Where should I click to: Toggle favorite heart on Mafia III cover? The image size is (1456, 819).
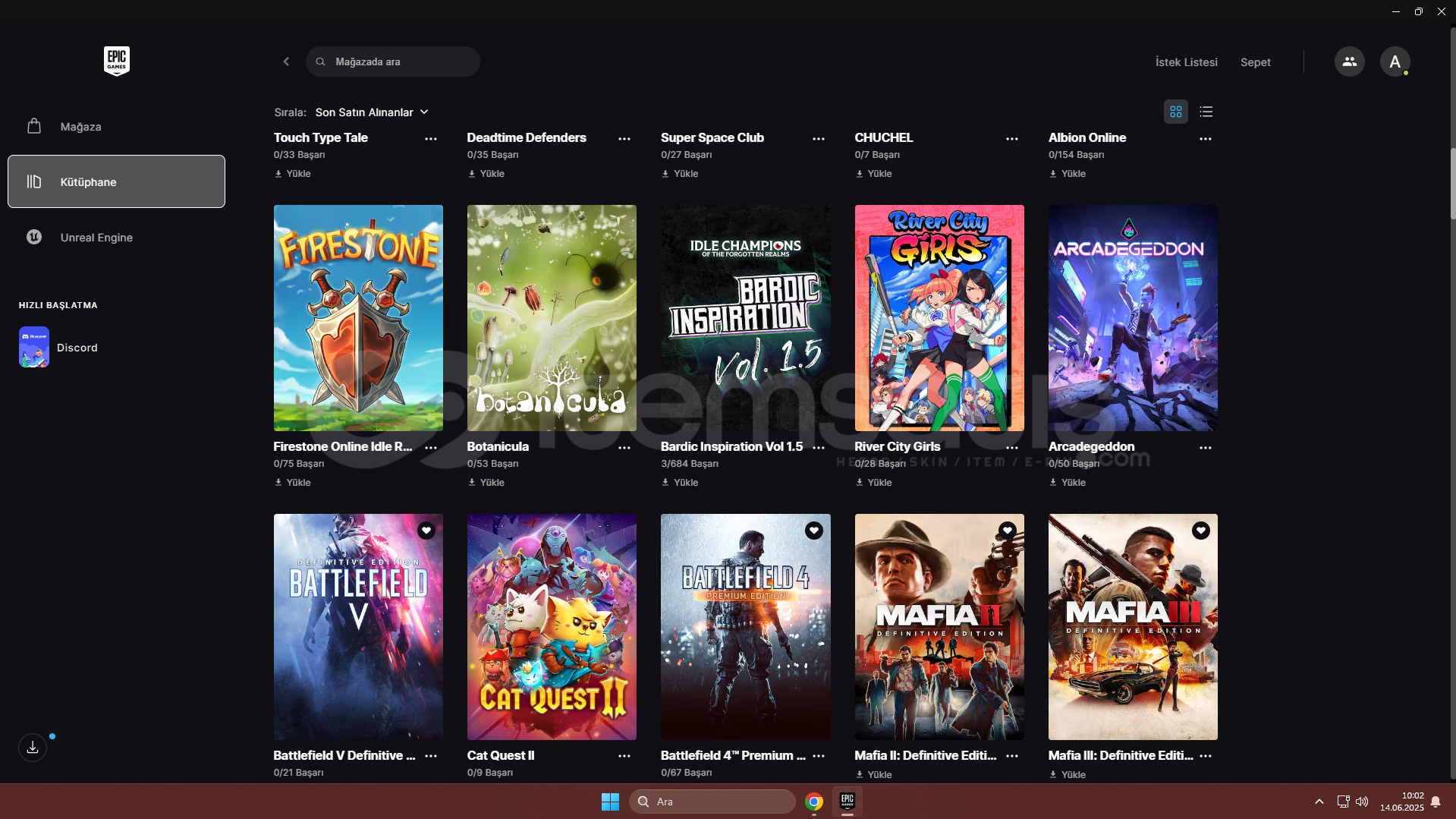pyautogui.click(x=1200, y=531)
